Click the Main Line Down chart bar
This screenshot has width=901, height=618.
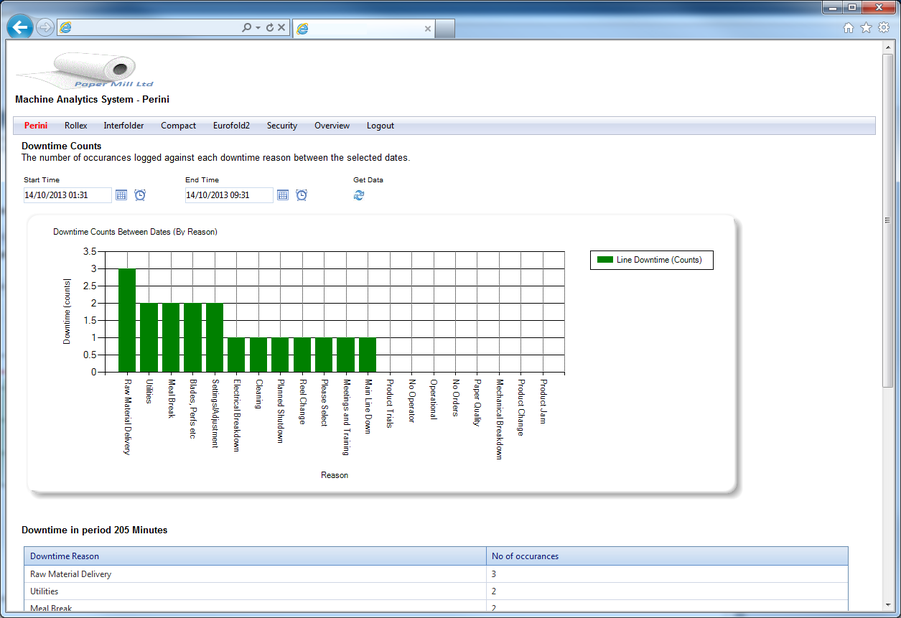[368, 355]
